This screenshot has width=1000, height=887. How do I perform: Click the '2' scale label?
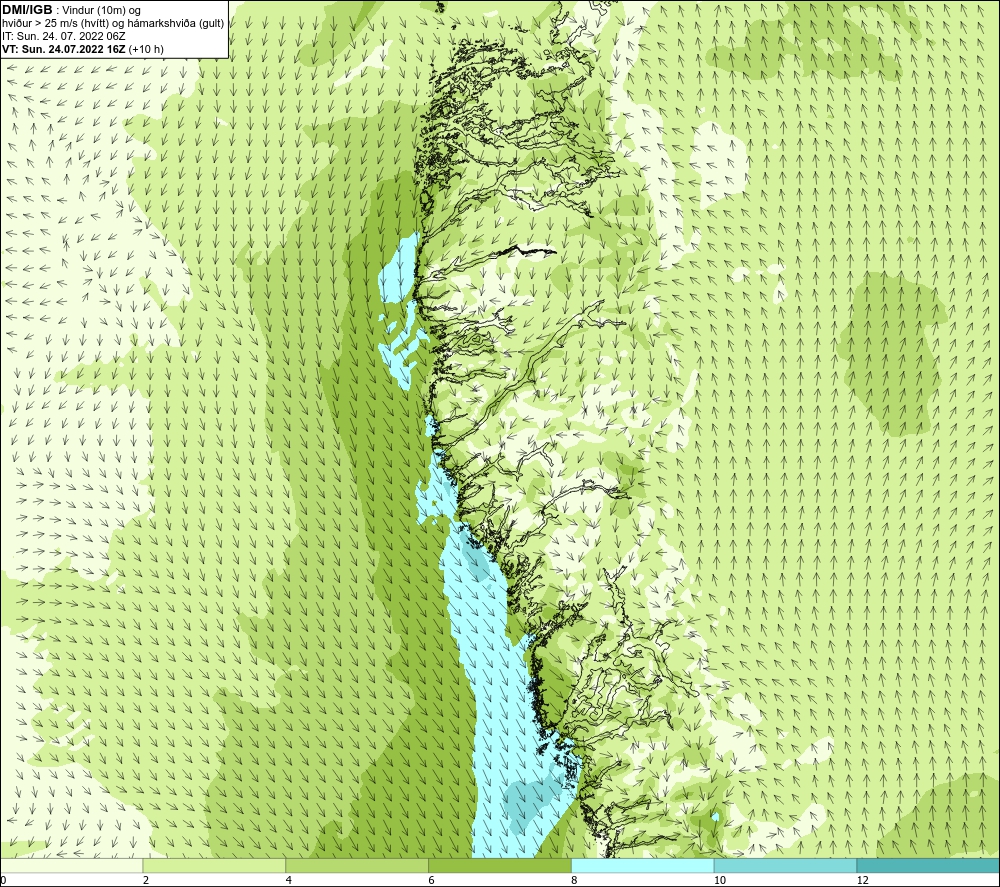pos(146,880)
